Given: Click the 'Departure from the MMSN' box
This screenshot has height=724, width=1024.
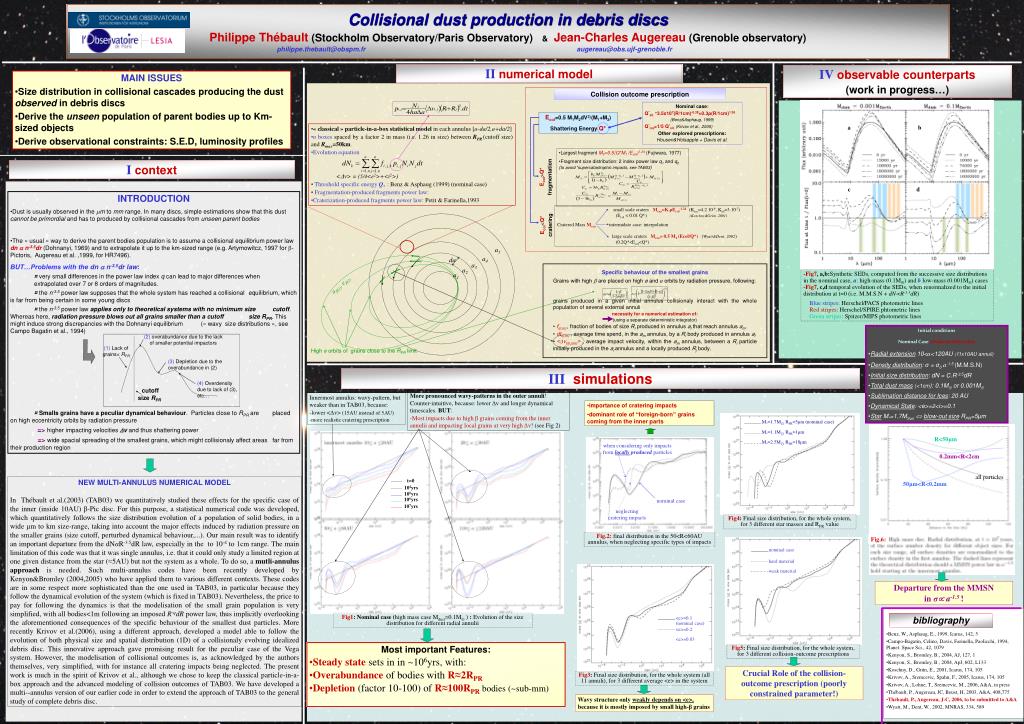Looking at the screenshot, I should (944, 593).
